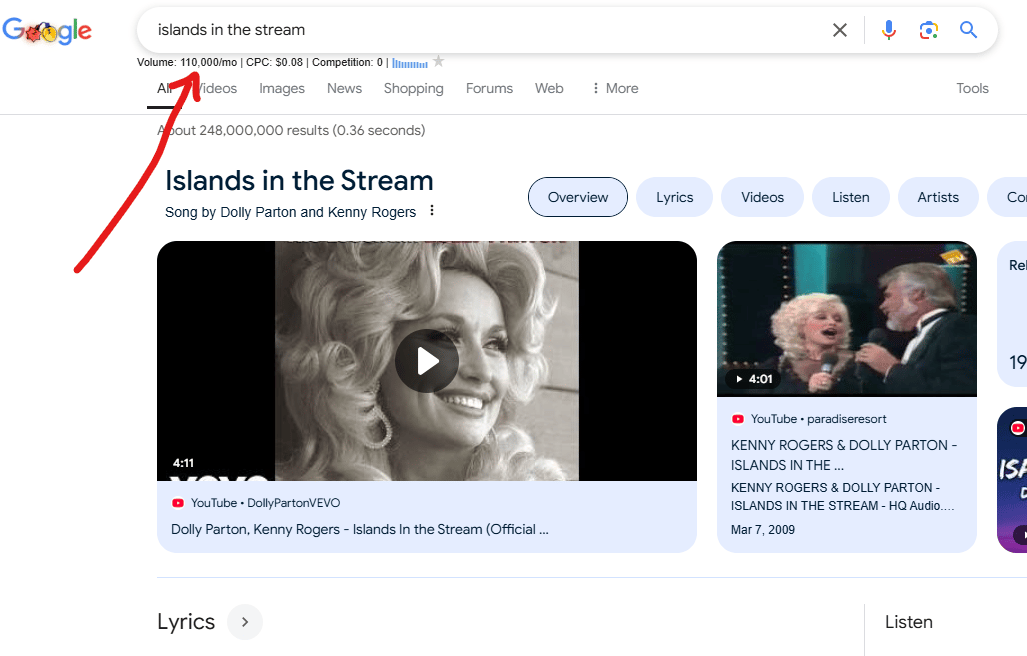Click the Islands in the Stream title
The image size is (1027, 656).
pos(299,181)
